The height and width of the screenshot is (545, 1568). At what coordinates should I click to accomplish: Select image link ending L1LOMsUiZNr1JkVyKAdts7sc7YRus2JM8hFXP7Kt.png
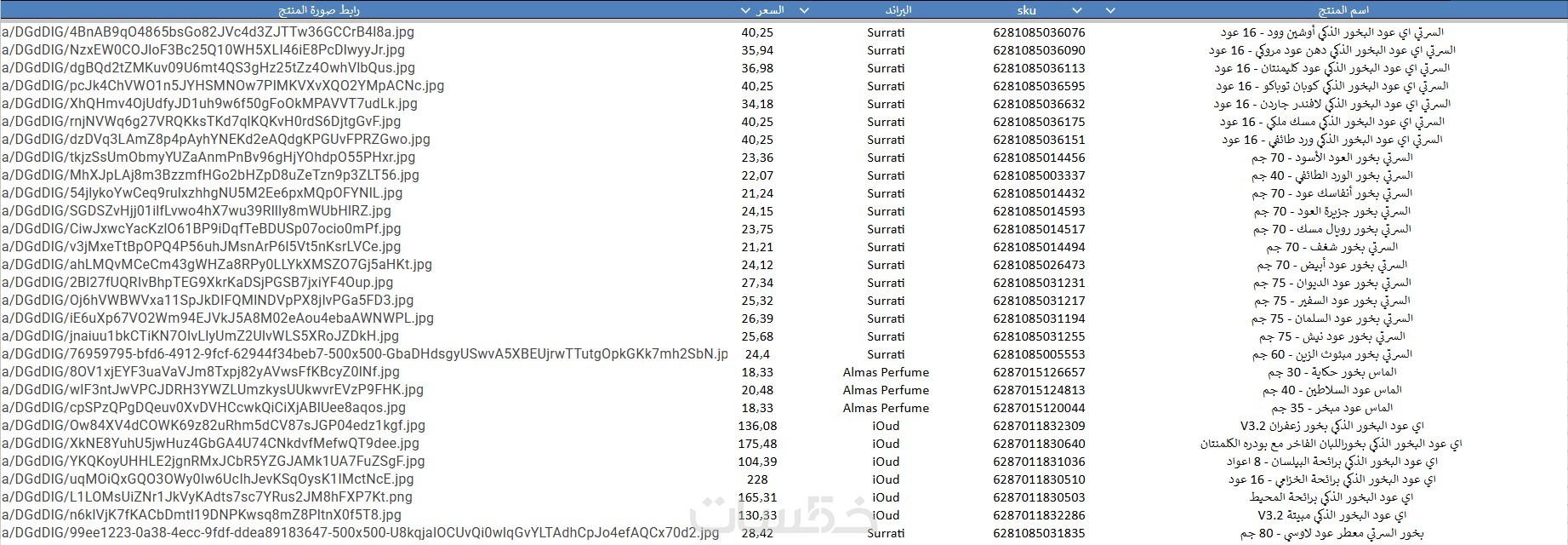click(207, 497)
